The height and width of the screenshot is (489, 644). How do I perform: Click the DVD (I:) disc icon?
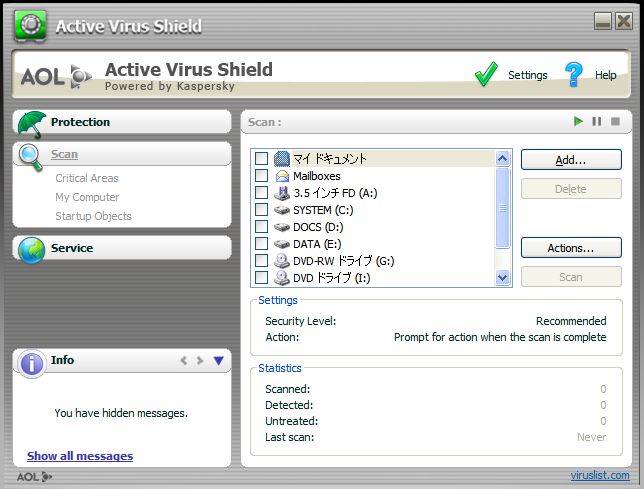282,278
